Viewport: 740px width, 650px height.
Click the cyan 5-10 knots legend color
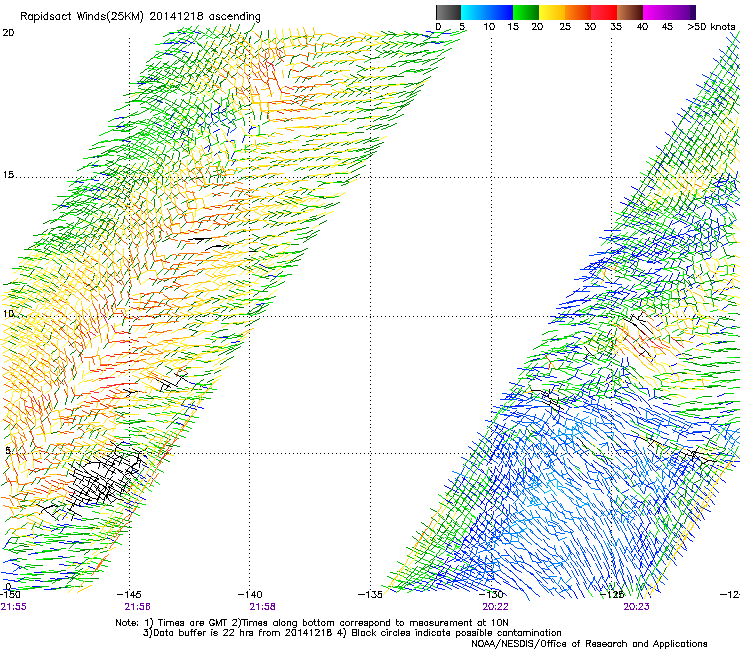coord(474,12)
